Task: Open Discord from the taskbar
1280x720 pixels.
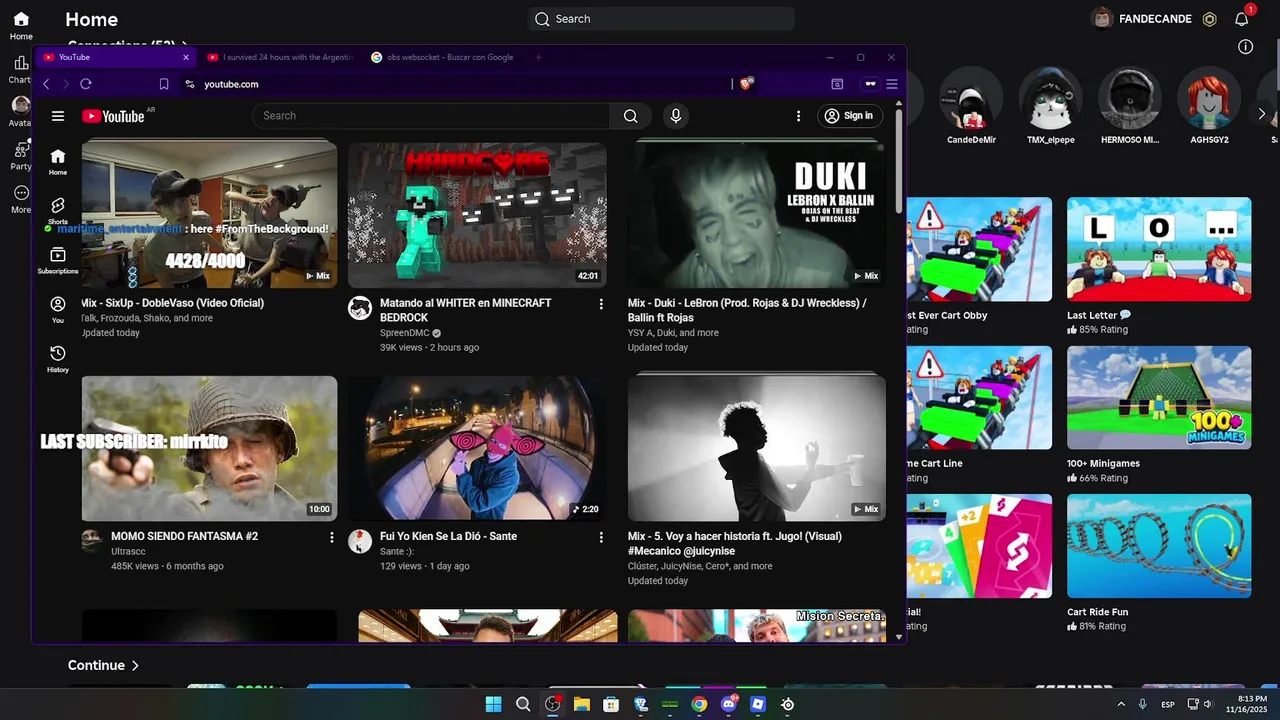Action: click(729, 704)
